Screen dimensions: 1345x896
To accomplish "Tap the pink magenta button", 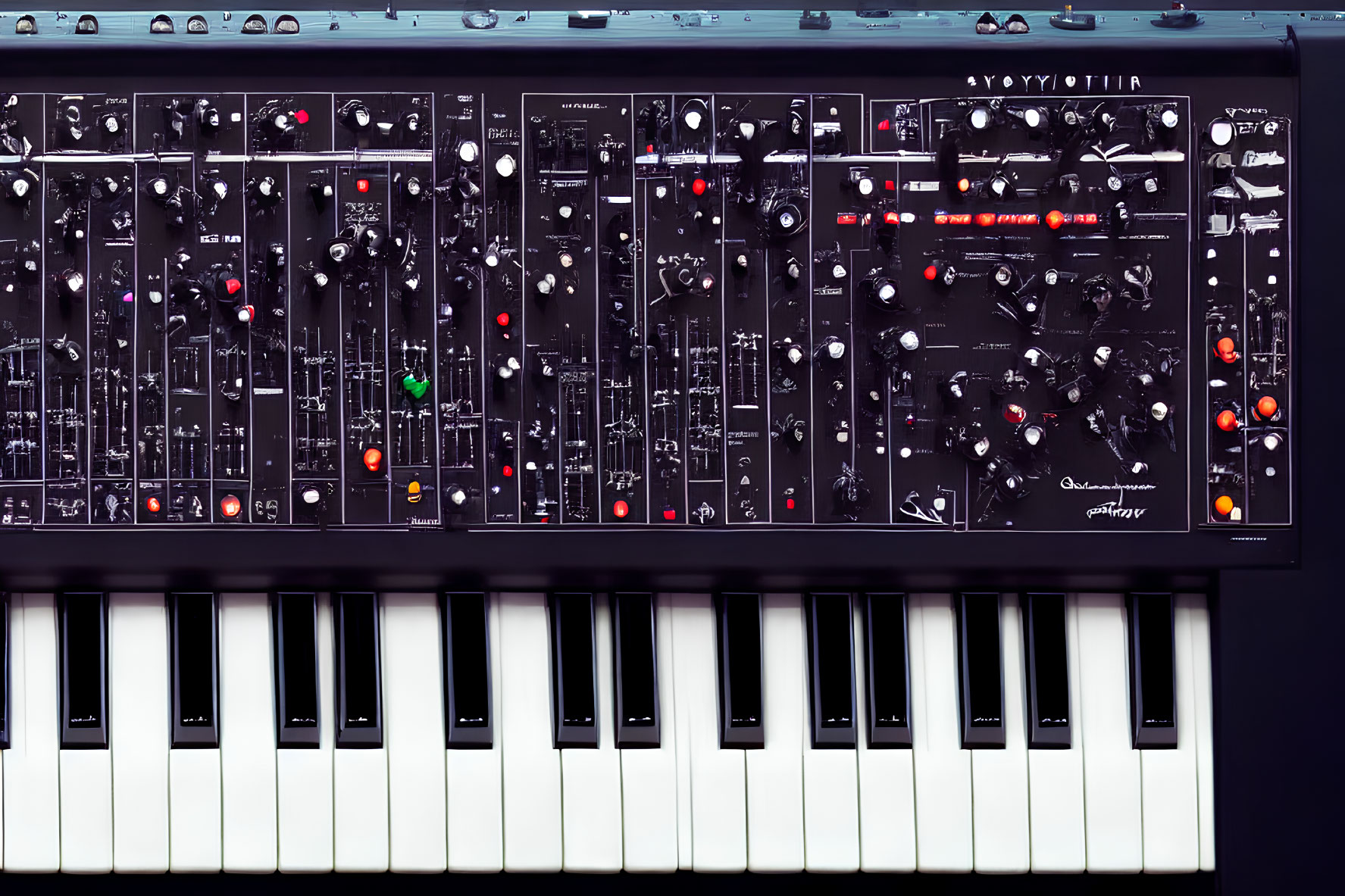I will [x=127, y=297].
